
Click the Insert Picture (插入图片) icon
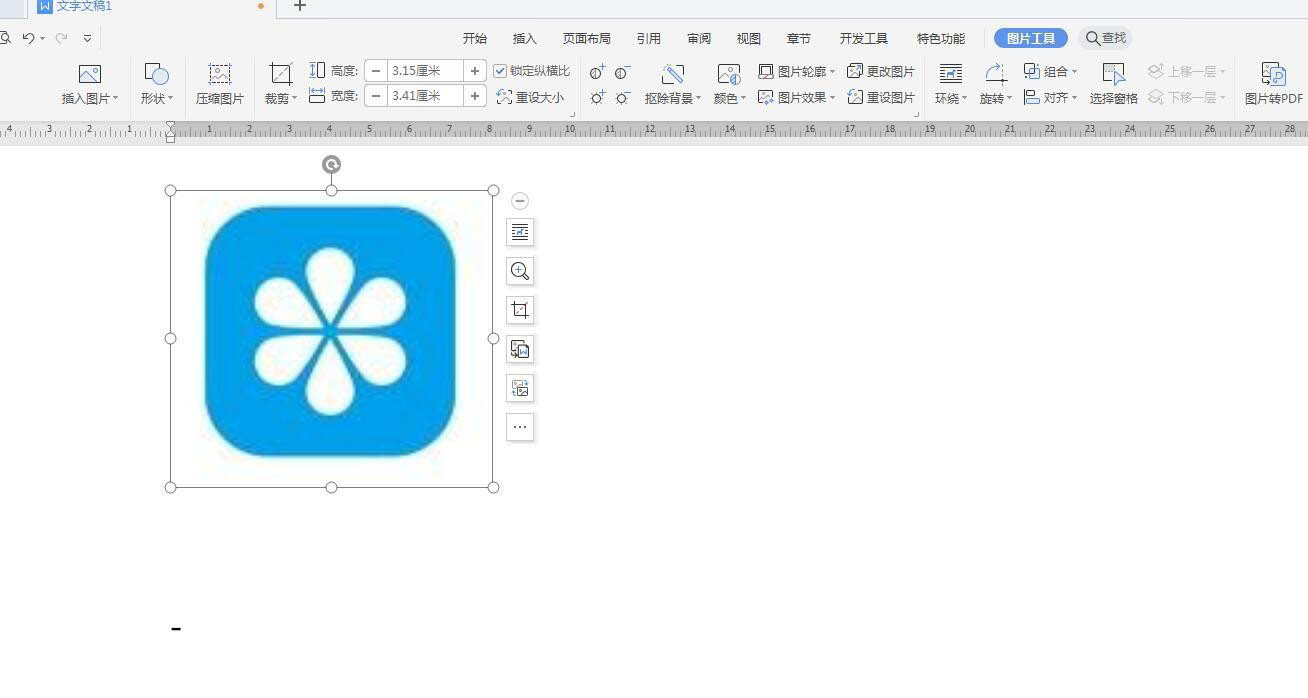[x=90, y=74]
